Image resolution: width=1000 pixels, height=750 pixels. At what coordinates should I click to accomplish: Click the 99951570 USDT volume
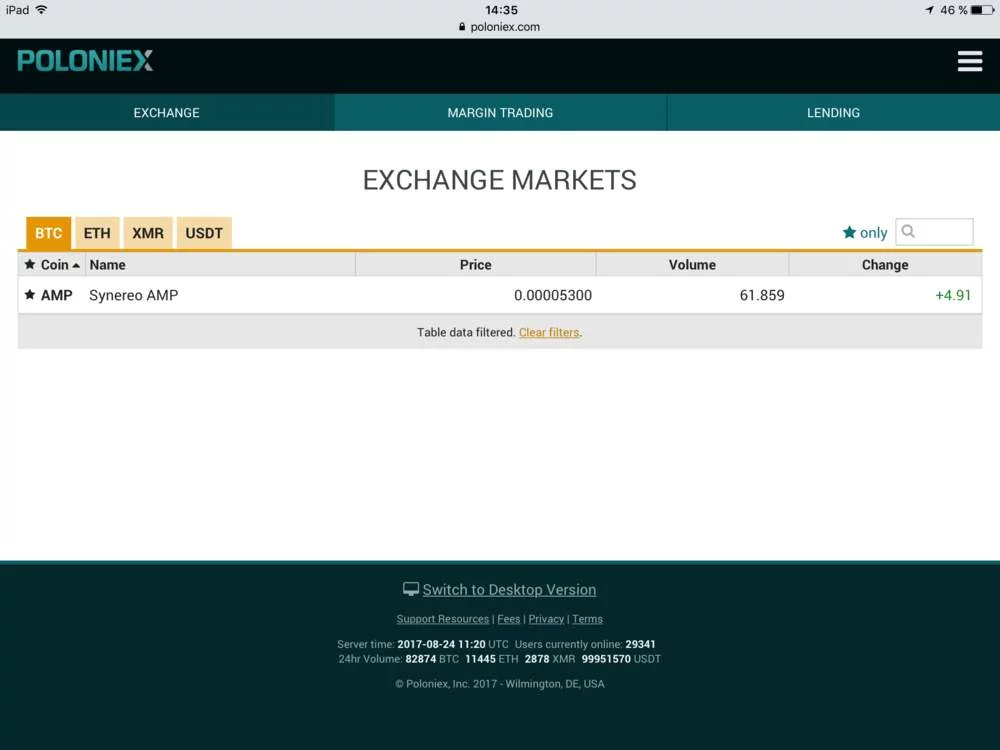pos(621,659)
